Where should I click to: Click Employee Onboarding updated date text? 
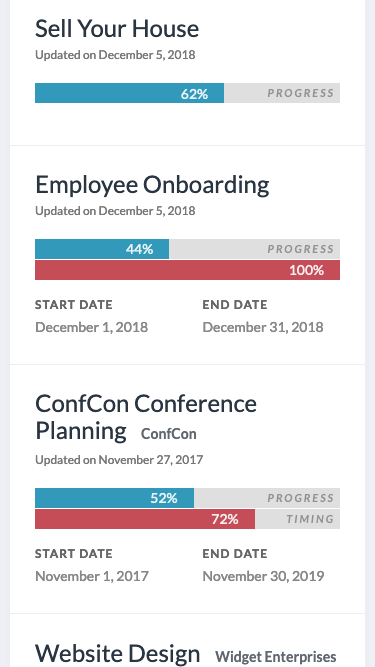tap(115, 211)
